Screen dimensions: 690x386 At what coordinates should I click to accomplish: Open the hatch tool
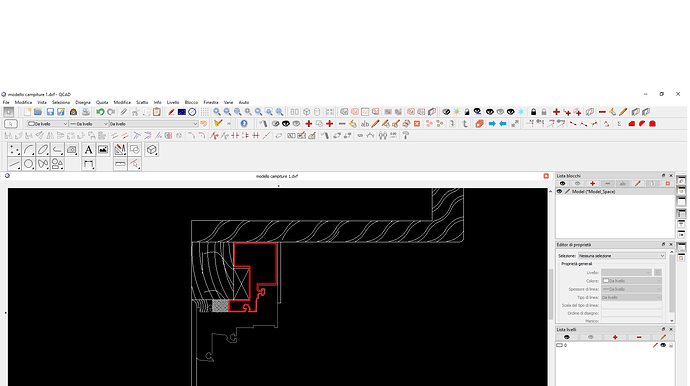click(72, 150)
